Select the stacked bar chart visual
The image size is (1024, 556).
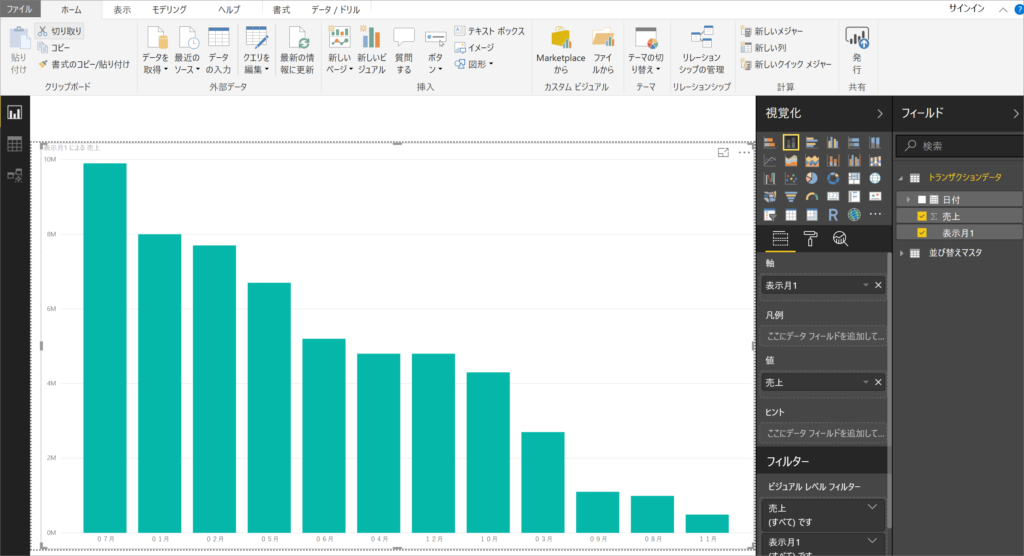click(769, 142)
